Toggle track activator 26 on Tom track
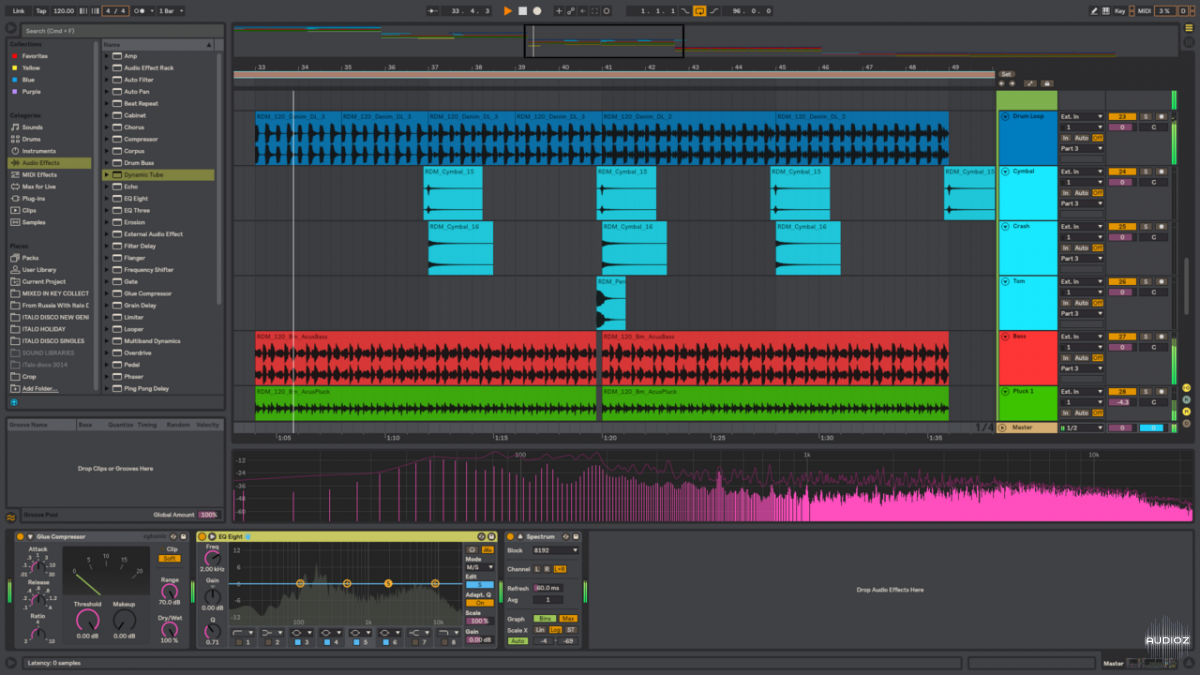 (x=1123, y=282)
